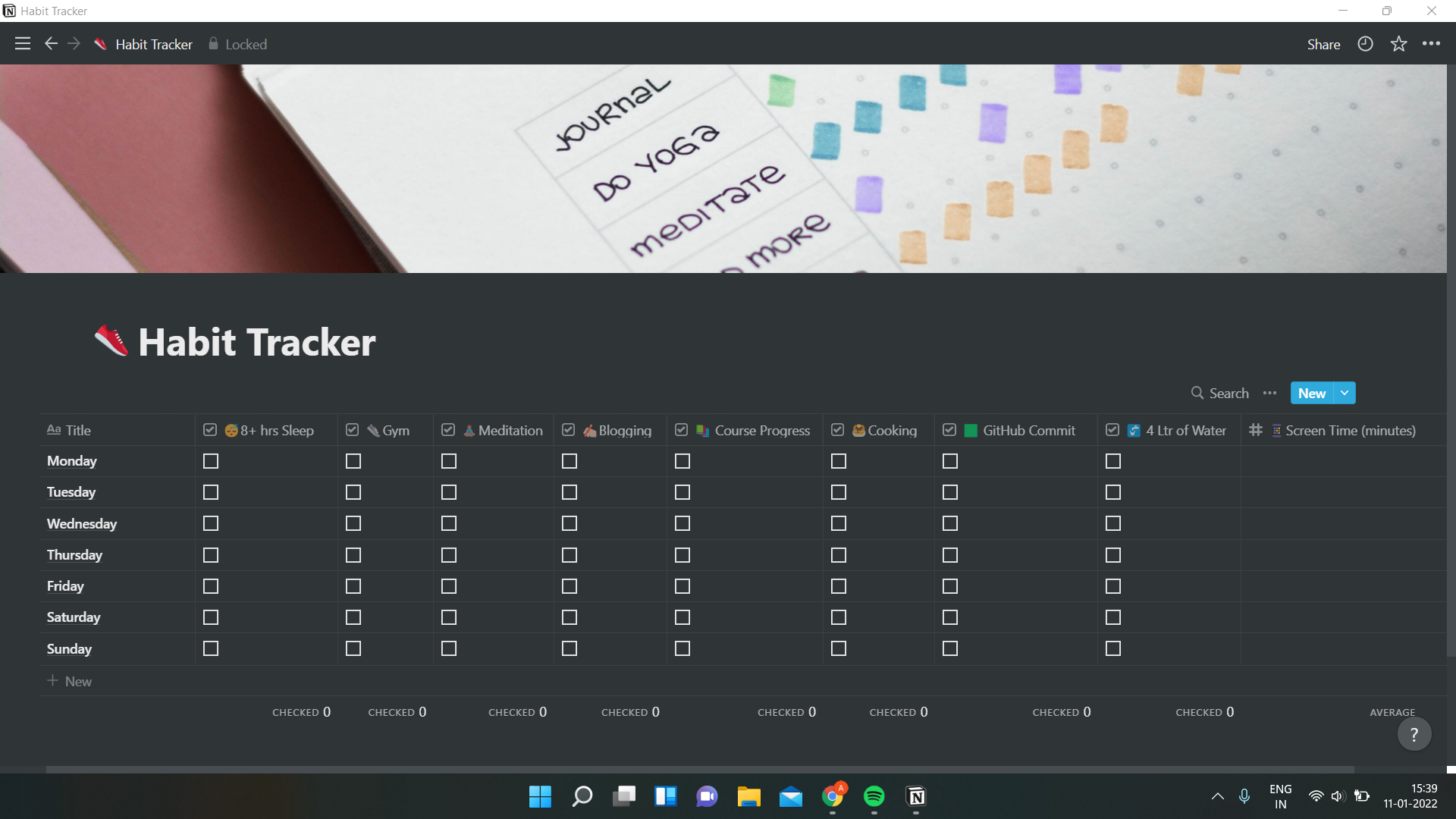Click the Locked padlock icon
Image resolution: width=1456 pixels, height=819 pixels.
coord(213,43)
